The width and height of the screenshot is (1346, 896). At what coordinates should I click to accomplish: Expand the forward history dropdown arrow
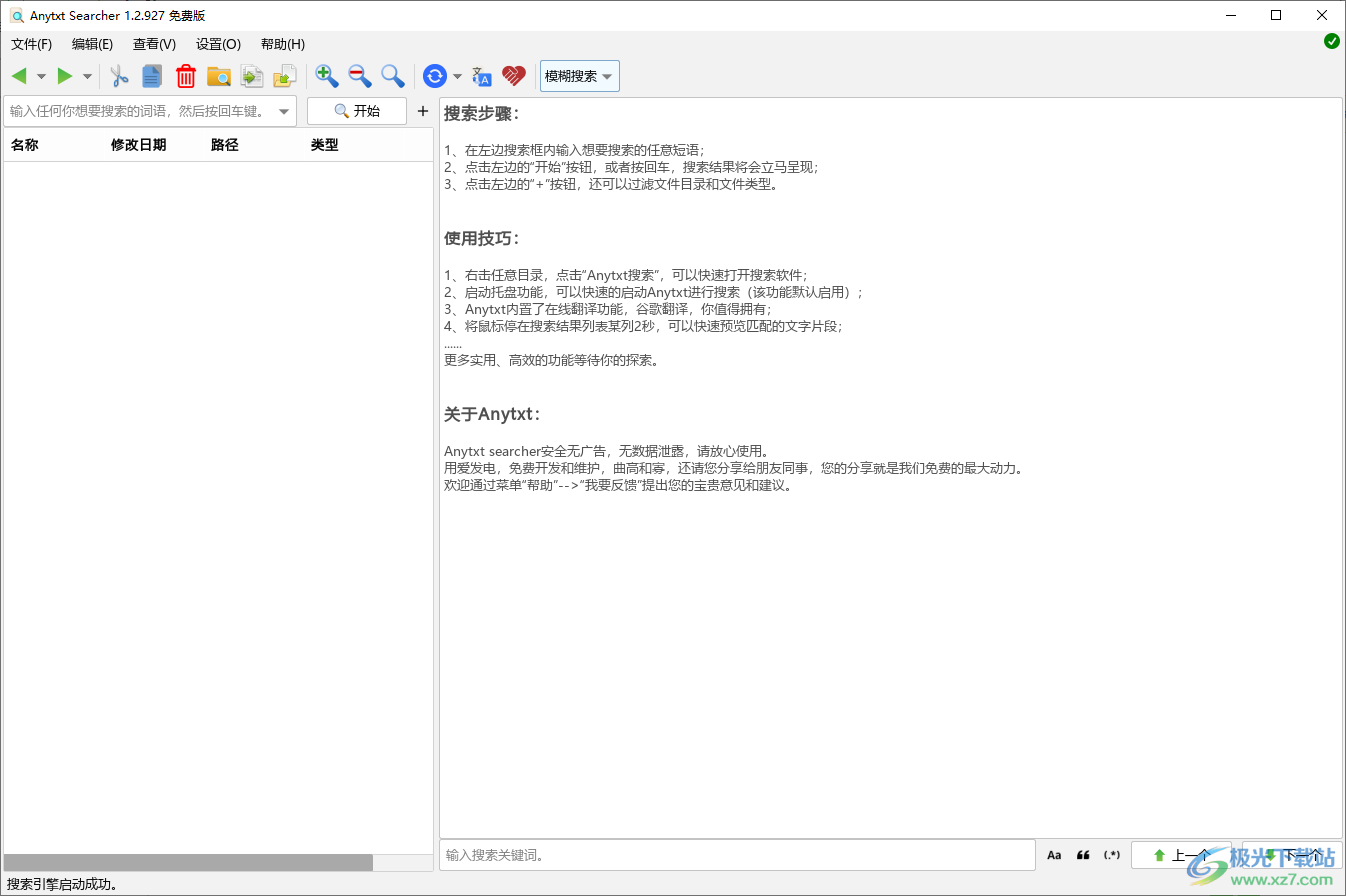pos(87,76)
